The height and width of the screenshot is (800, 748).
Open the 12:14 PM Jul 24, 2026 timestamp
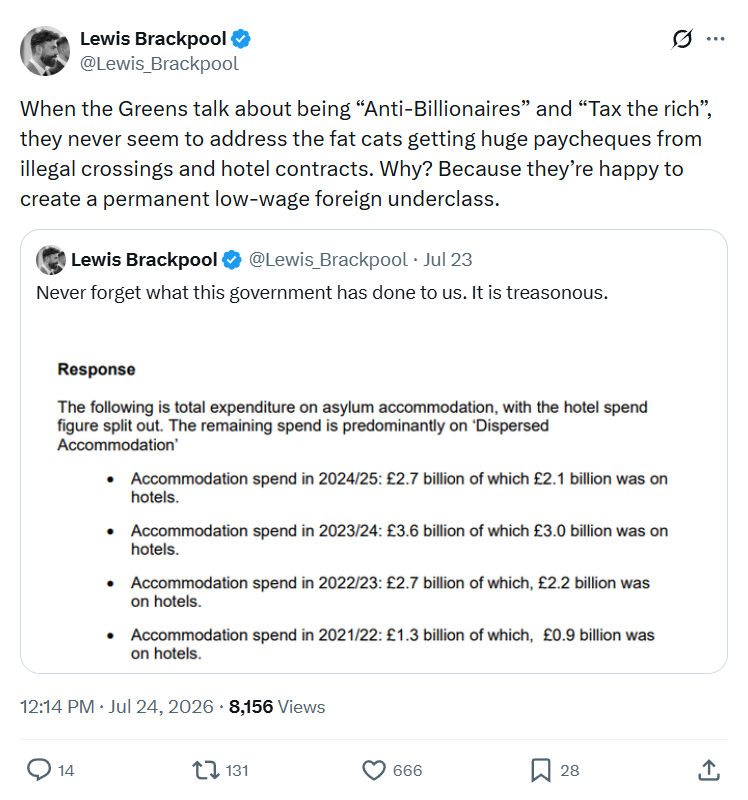116,707
